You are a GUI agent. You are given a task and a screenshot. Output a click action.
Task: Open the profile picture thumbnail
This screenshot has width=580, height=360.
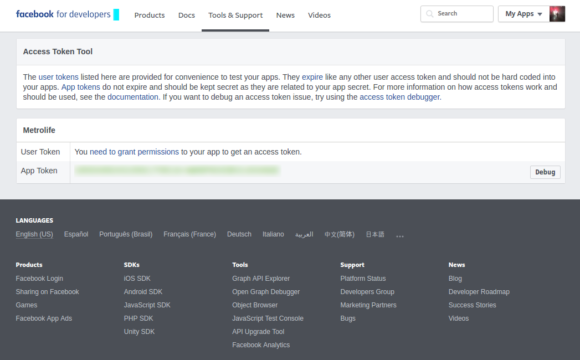557,14
